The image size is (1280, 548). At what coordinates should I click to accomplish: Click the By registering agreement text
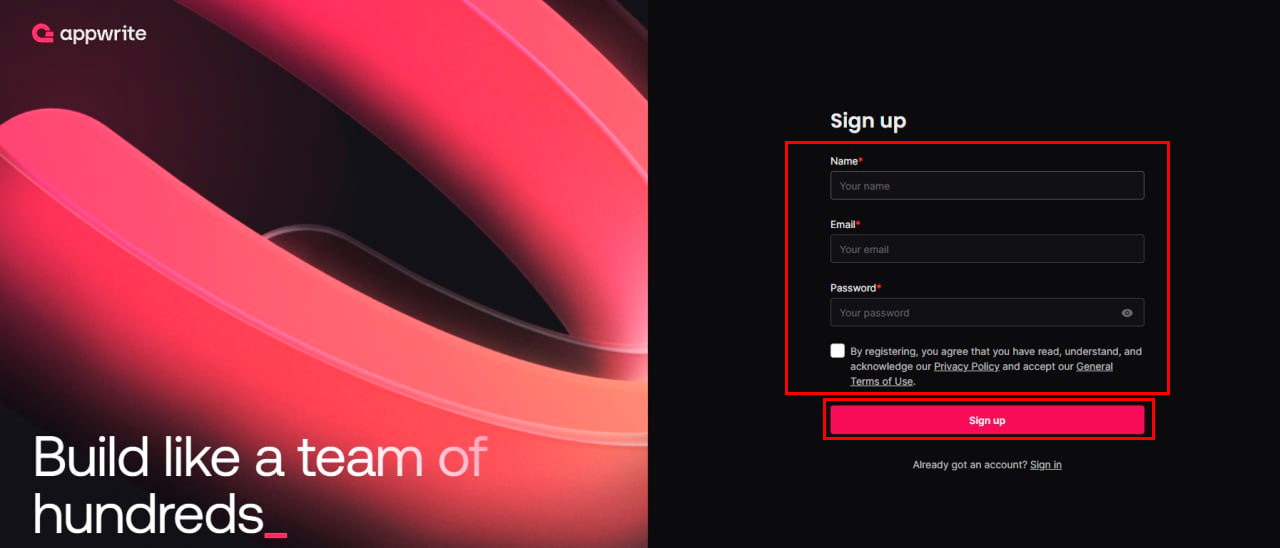coord(996,366)
